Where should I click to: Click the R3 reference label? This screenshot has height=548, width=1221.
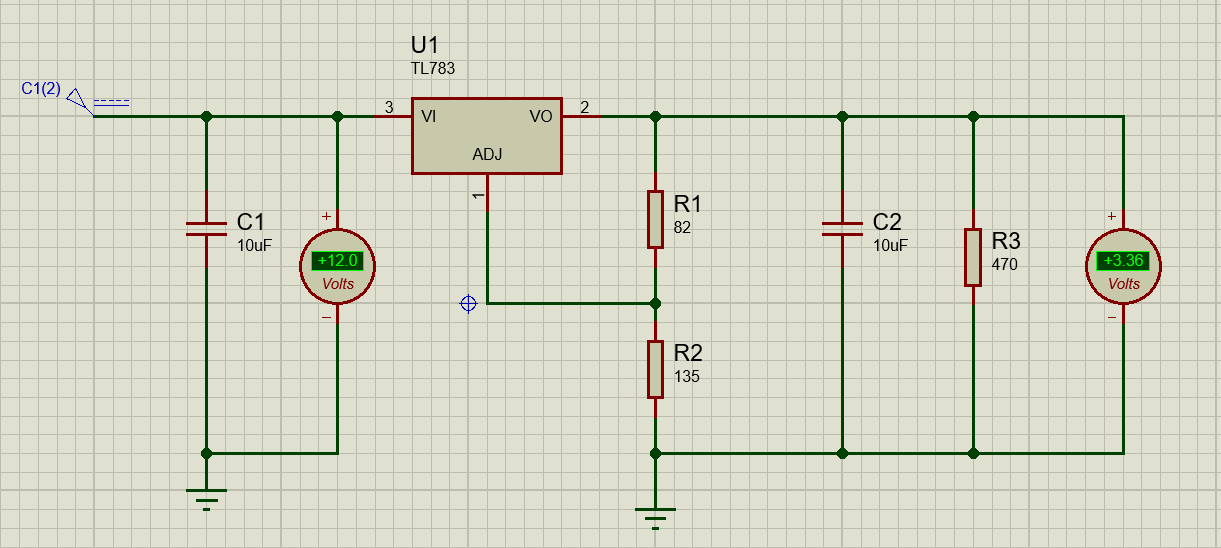pyautogui.click(x=1006, y=241)
